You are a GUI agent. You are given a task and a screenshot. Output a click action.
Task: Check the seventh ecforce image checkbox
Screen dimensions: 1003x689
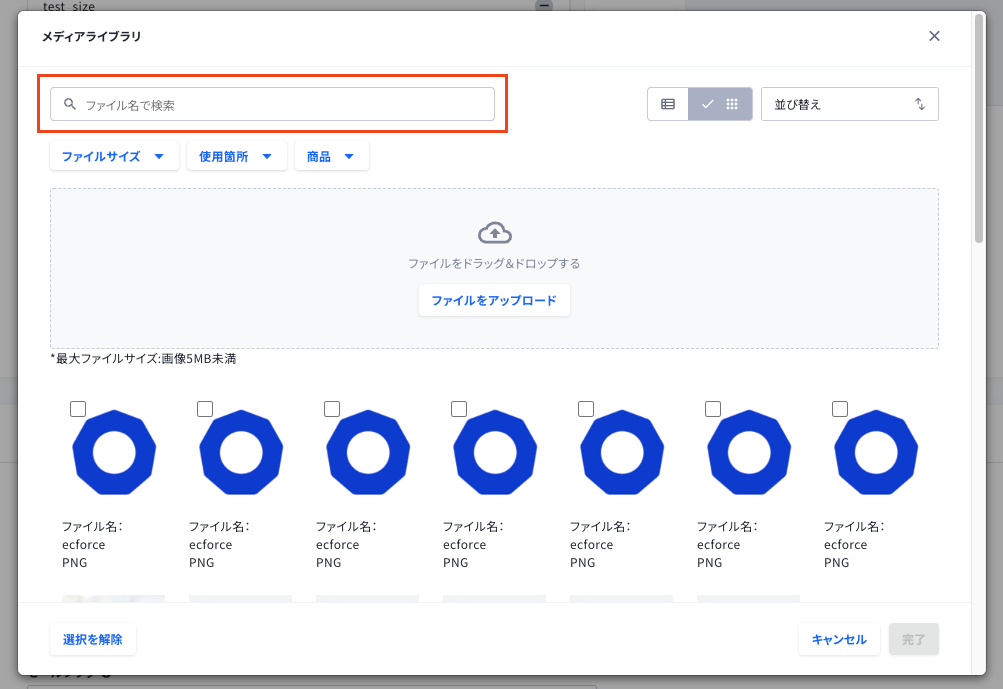(x=840, y=409)
